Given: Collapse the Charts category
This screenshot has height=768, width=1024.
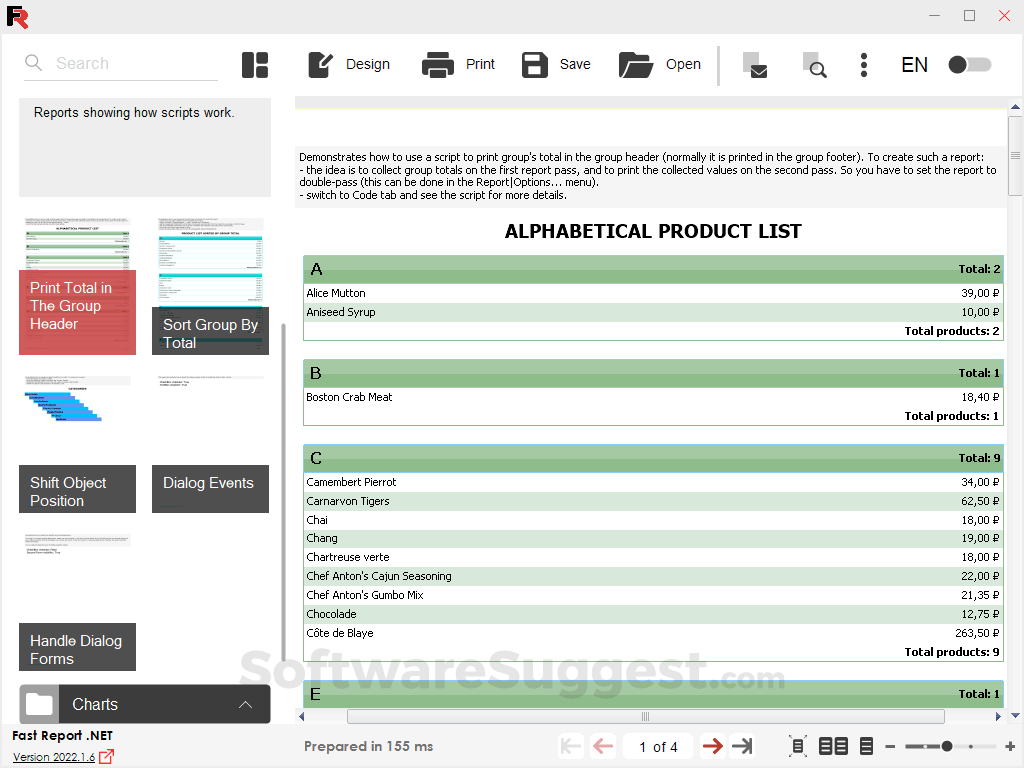Looking at the screenshot, I should pos(245,704).
